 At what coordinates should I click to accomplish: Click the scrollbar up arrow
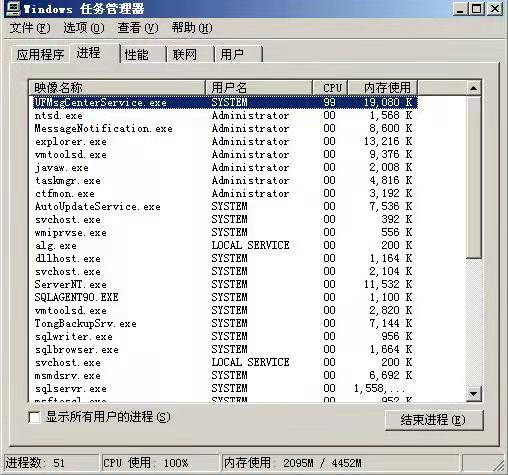473,88
